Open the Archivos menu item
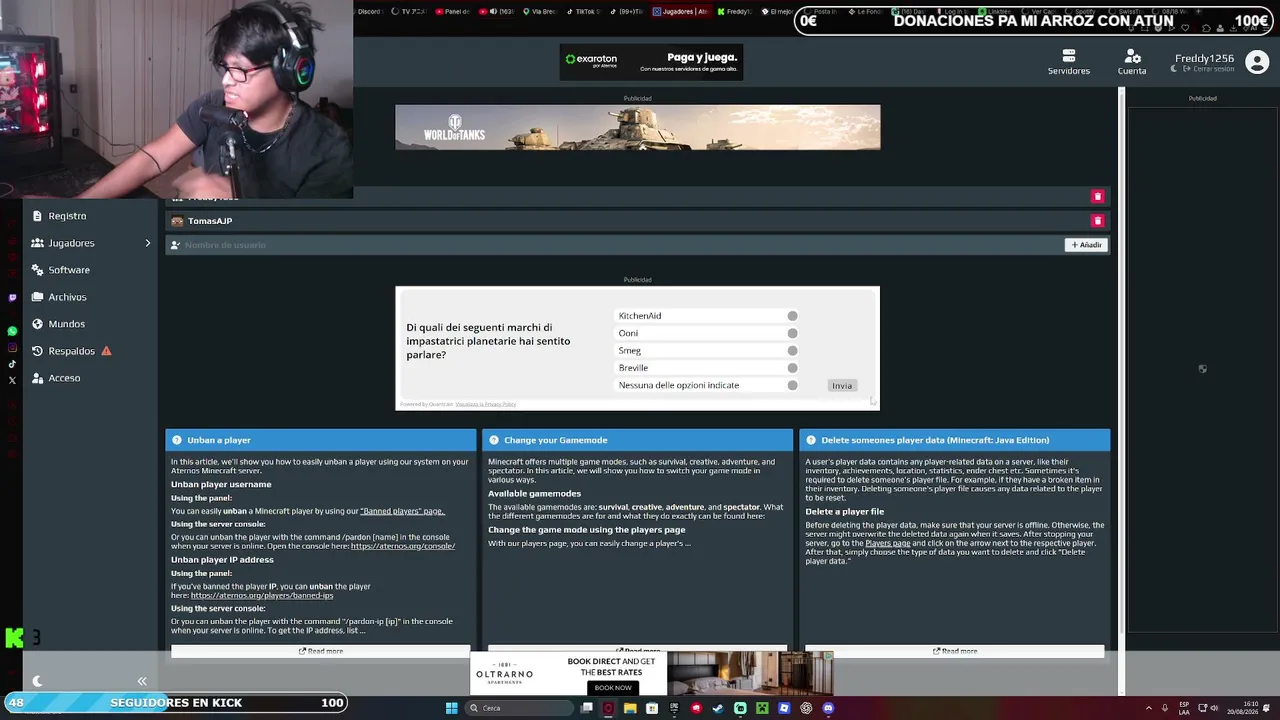1280x720 pixels. pos(68,297)
